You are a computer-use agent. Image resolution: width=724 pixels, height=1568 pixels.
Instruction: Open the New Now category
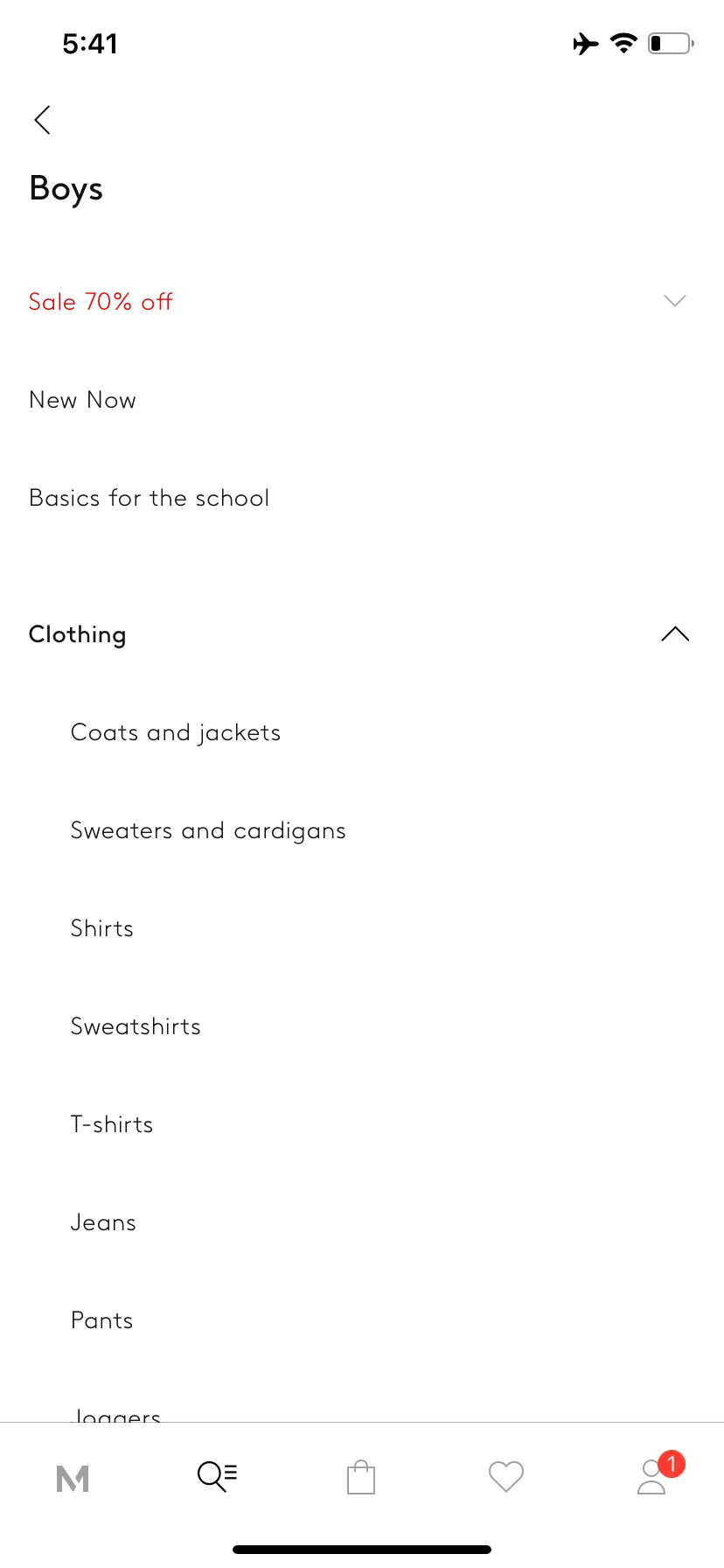83,400
